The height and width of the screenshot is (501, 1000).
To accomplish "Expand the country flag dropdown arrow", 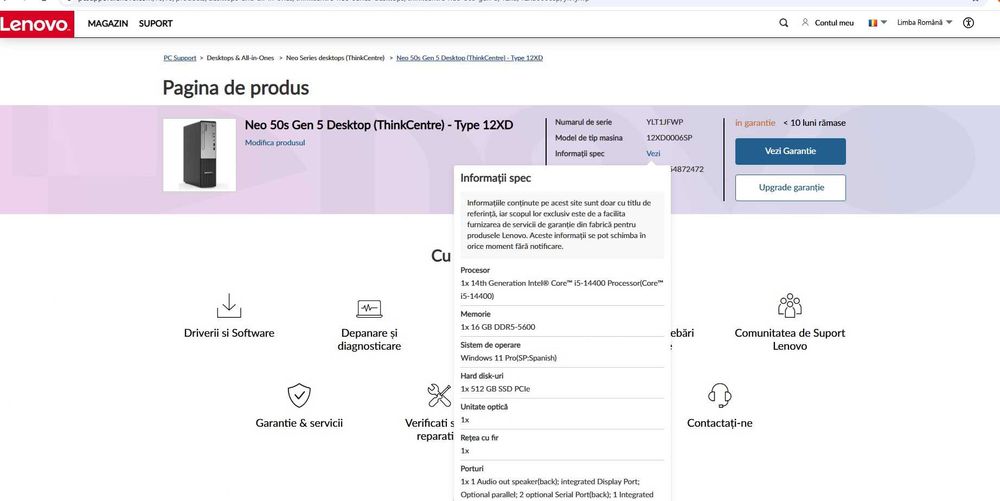I will (x=883, y=23).
